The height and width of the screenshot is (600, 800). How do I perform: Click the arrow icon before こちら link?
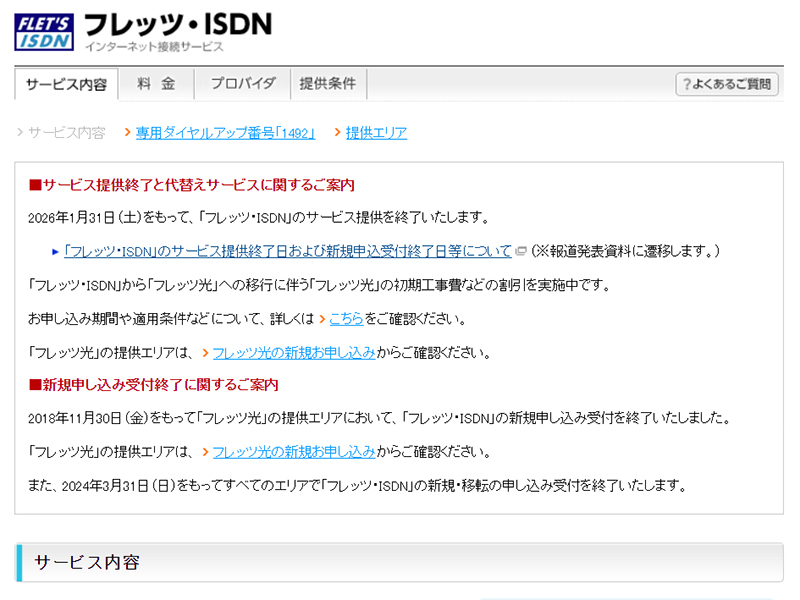322,318
